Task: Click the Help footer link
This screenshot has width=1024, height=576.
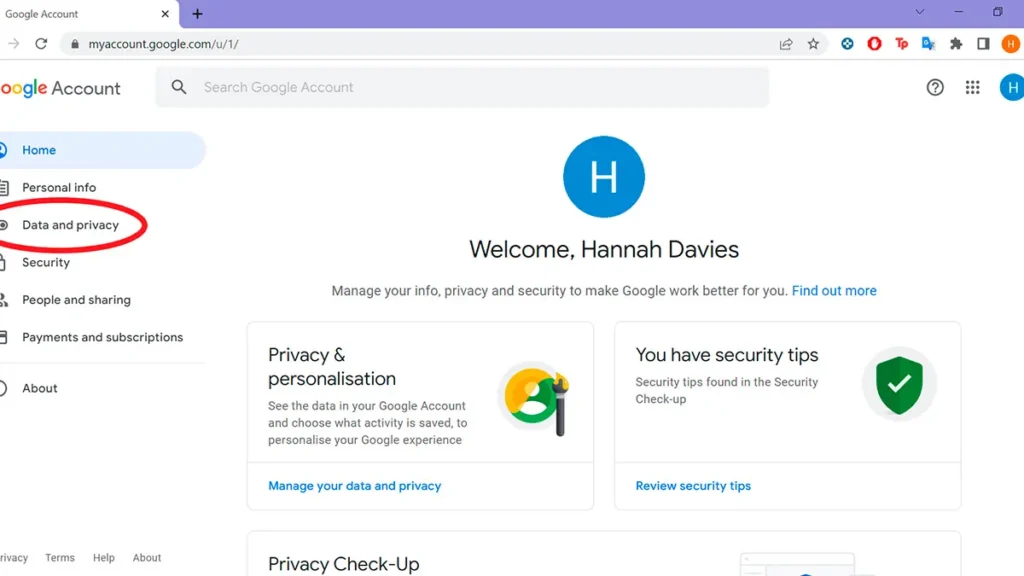Action: [103, 558]
